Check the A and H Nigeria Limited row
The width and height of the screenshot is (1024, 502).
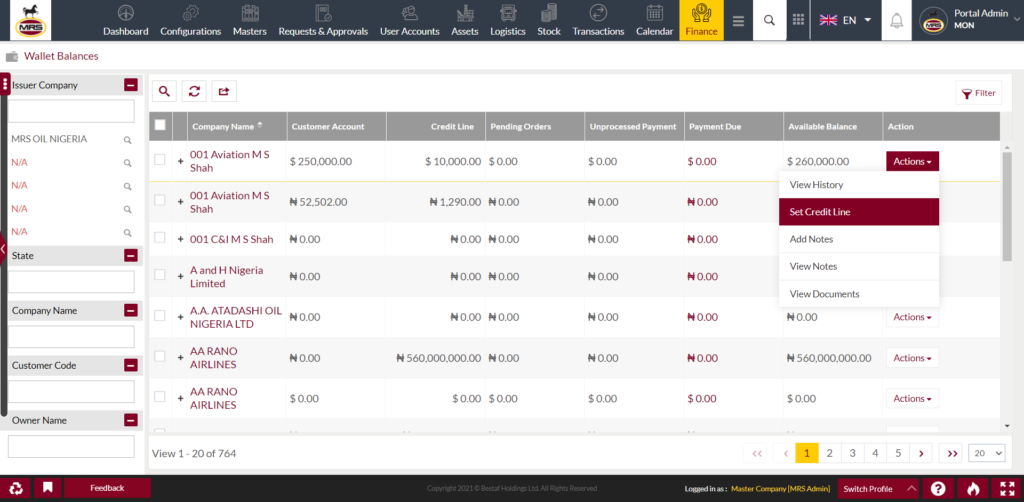pyautogui.click(x=160, y=275)
